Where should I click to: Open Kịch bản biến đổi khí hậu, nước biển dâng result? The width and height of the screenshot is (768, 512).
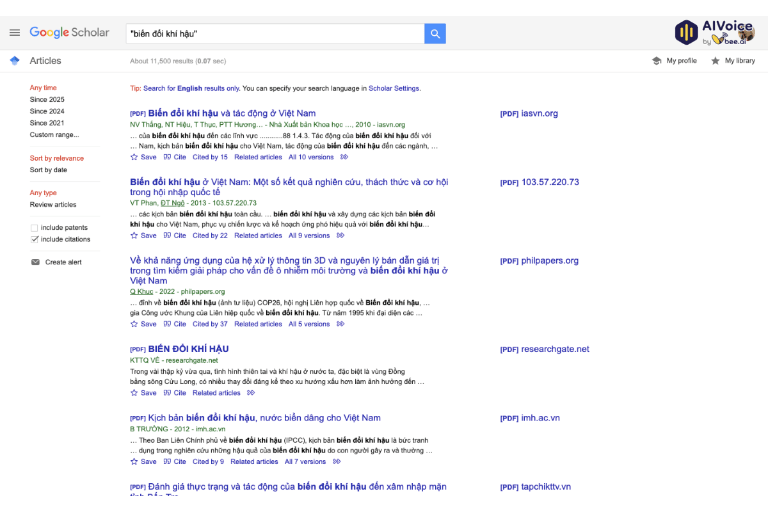(264, 418)
